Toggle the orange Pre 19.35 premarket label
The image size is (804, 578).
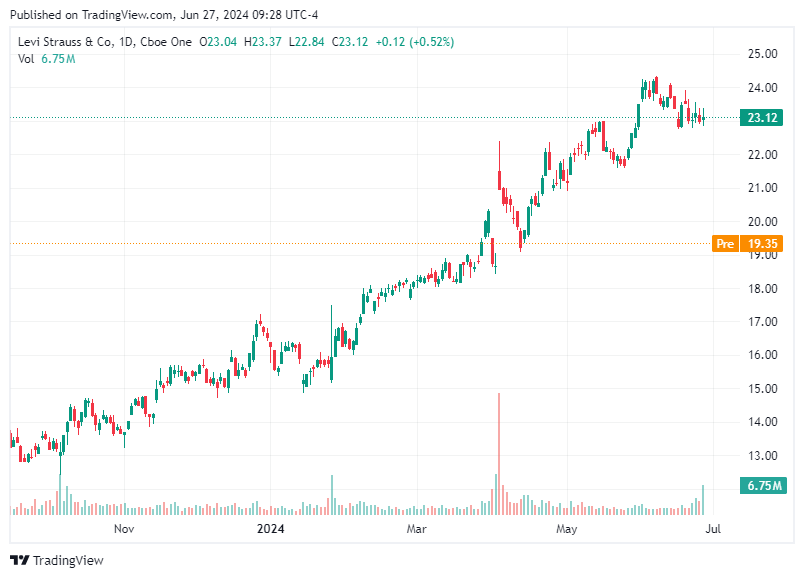click(x=747, y=242)
